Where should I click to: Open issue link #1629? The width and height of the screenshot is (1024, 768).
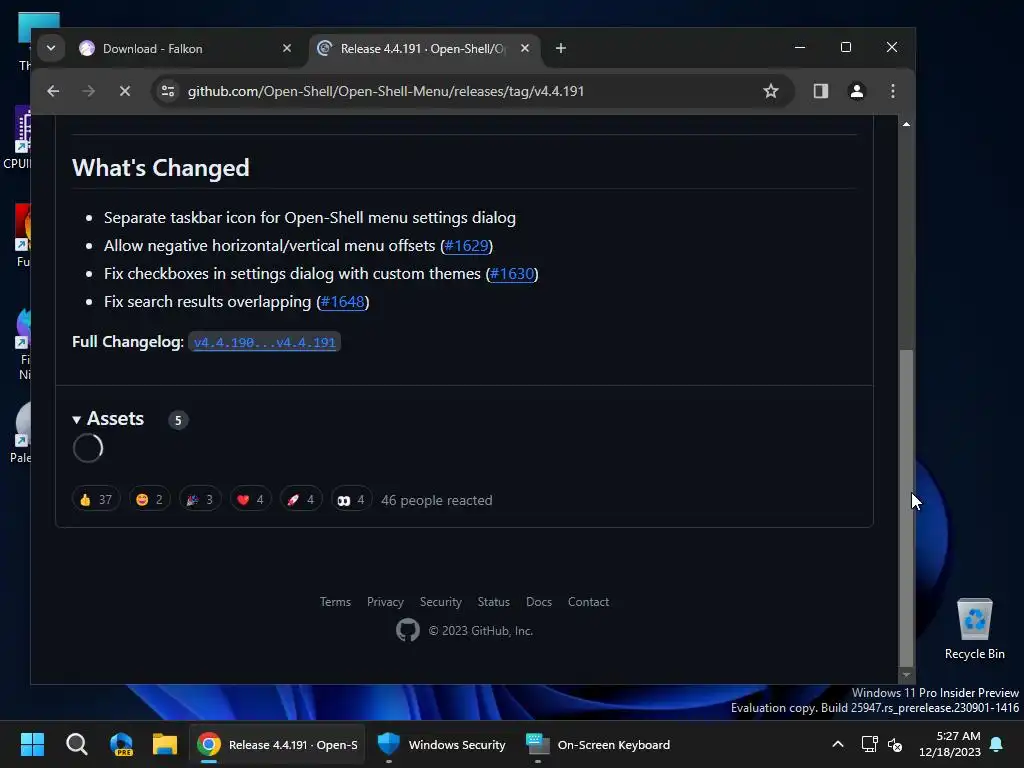coord(466,246)
